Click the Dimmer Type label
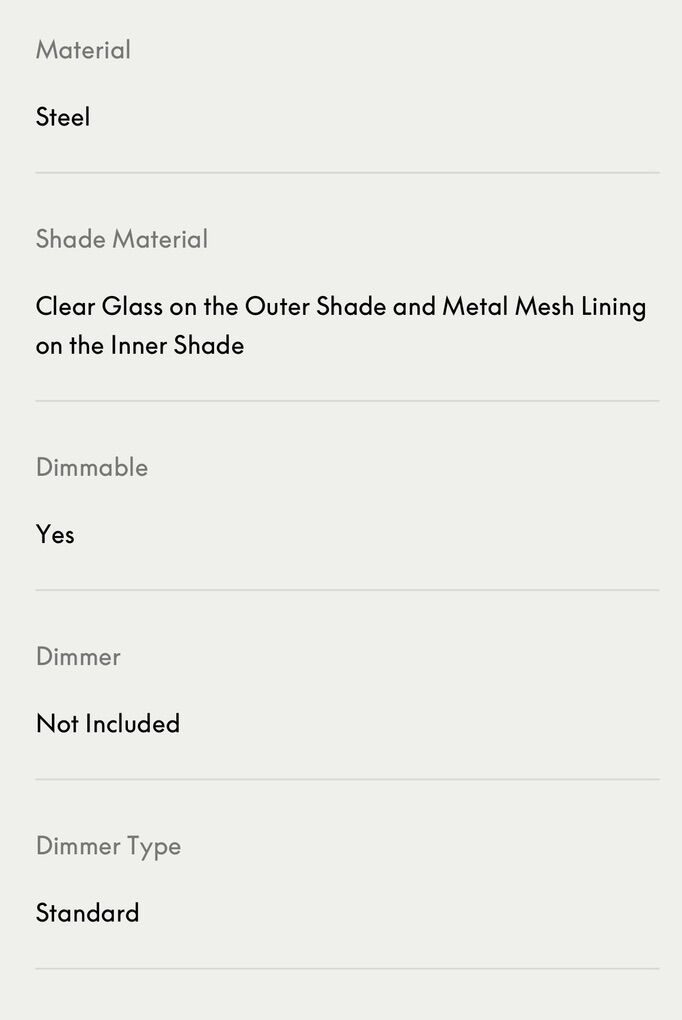Image resolution: width=682 pixels, height=1020 pixels. point(108,846)
